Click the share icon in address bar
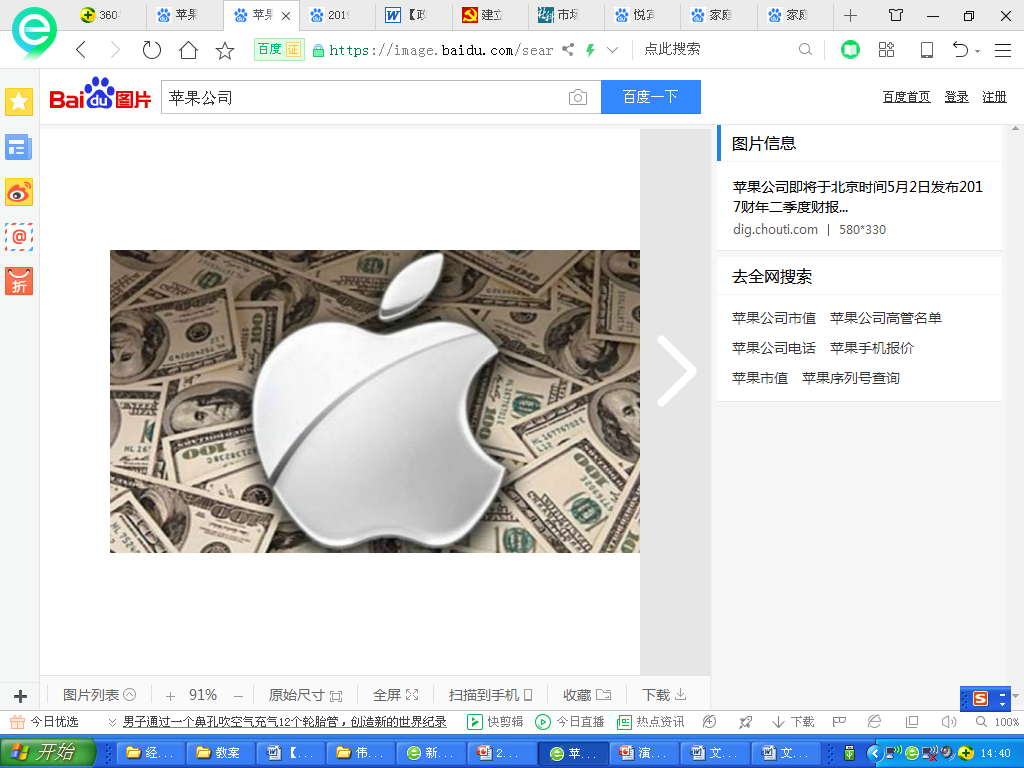The width and height of the screenshot is (1024, 768). 568,50
